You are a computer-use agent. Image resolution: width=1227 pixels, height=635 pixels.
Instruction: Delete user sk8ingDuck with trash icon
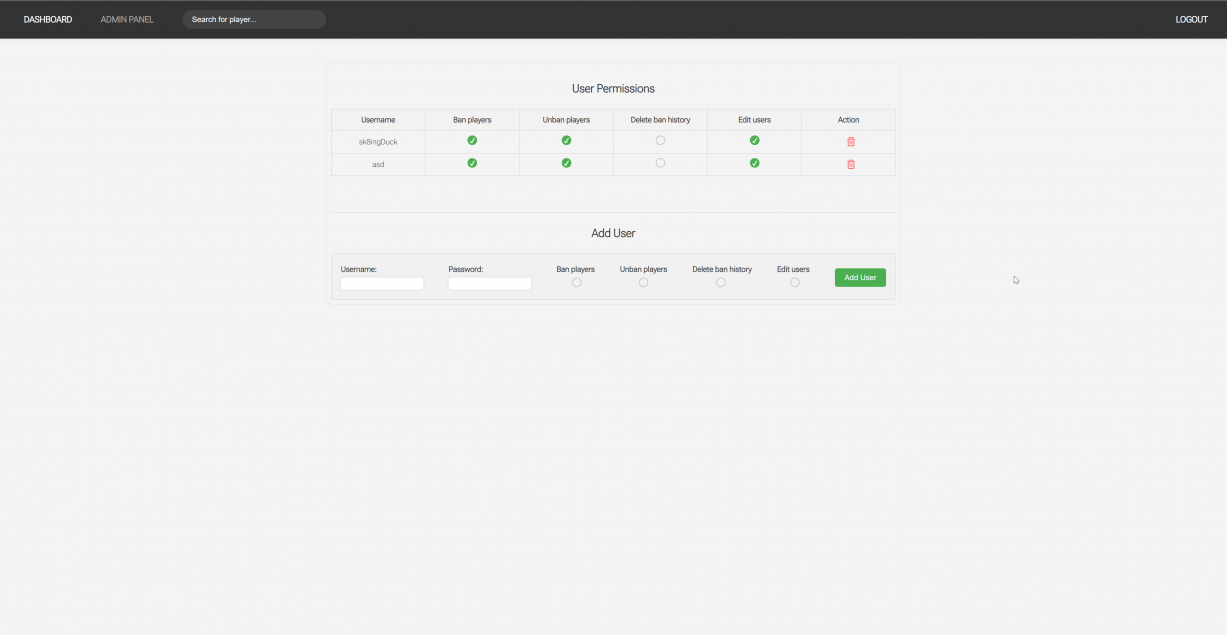pos(851,142)
